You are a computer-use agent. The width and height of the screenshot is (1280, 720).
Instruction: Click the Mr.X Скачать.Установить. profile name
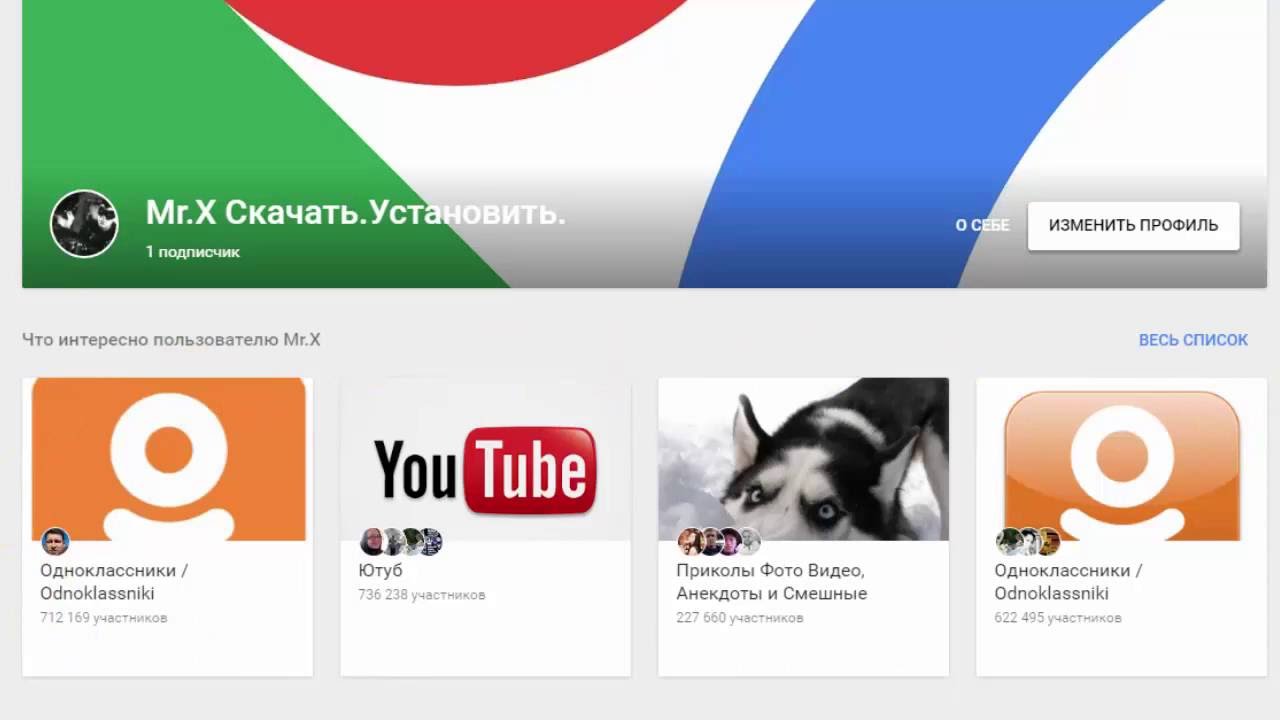(x=356, y=212)
